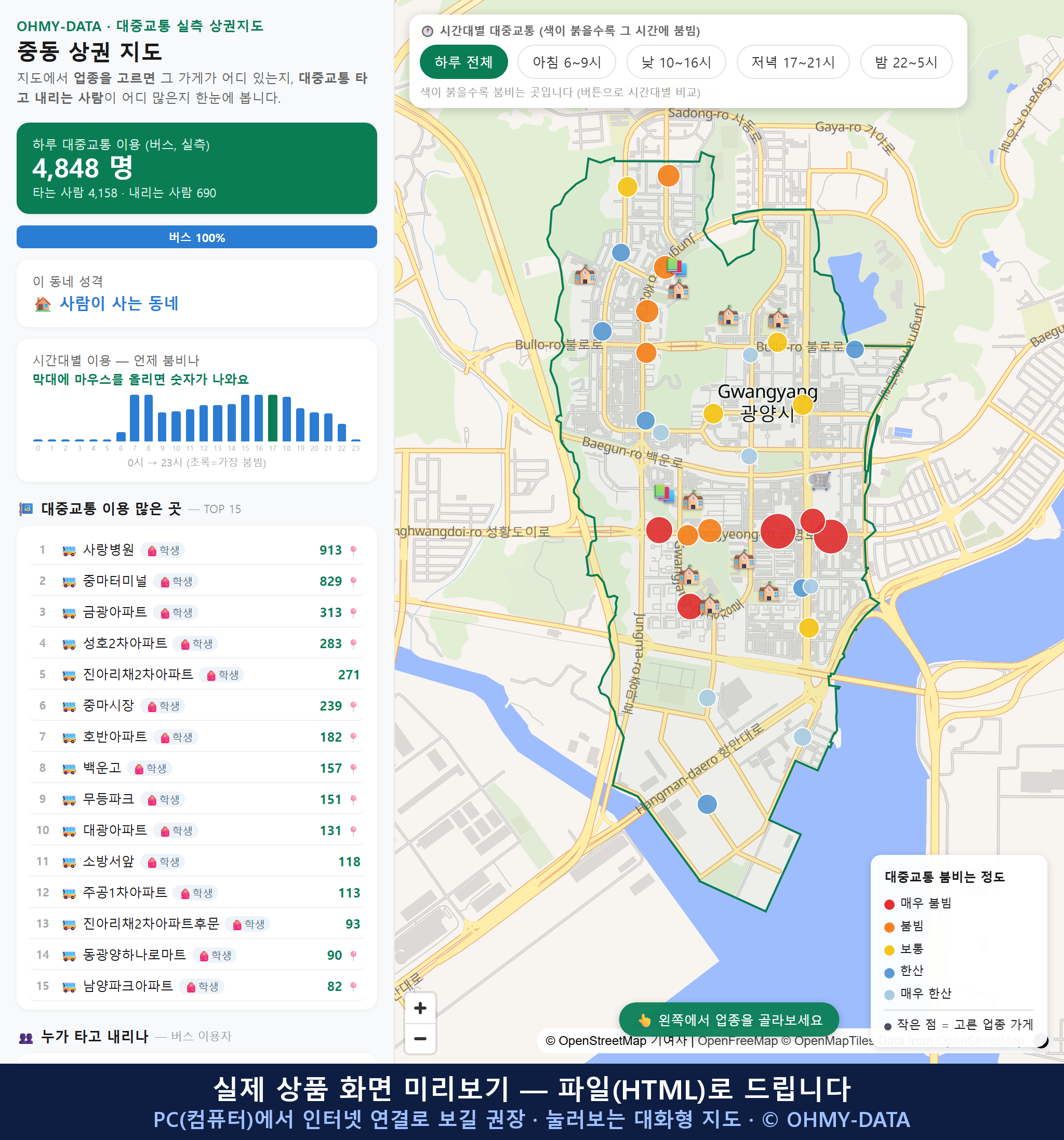This screenshot has width=1064, height=1140.
Task: Click the 사랑병원 list row
Action: coord(197,550)
